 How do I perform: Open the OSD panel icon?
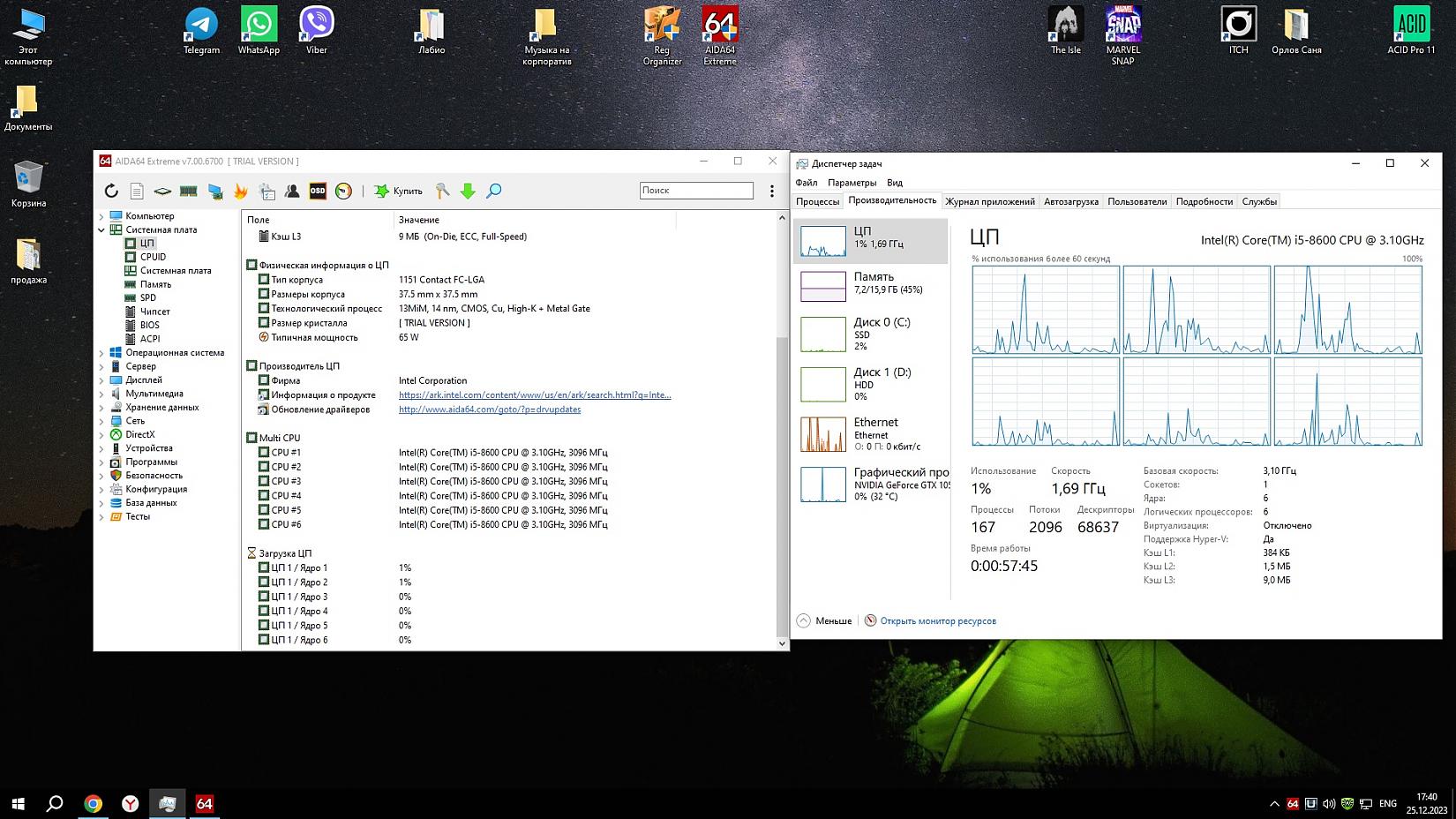(318, 191)
